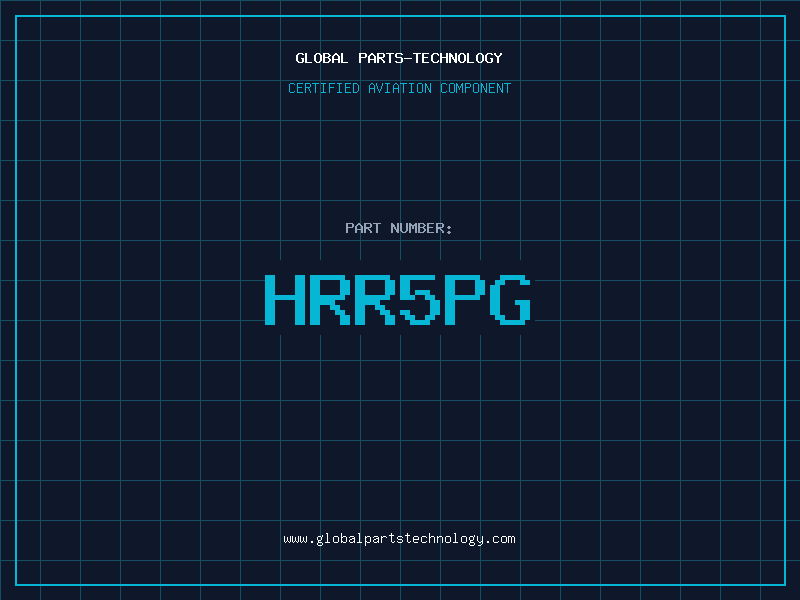Click the .com ending of the URL
The width and height of the screenshot is (800, 600).
[x=502, y=538]
